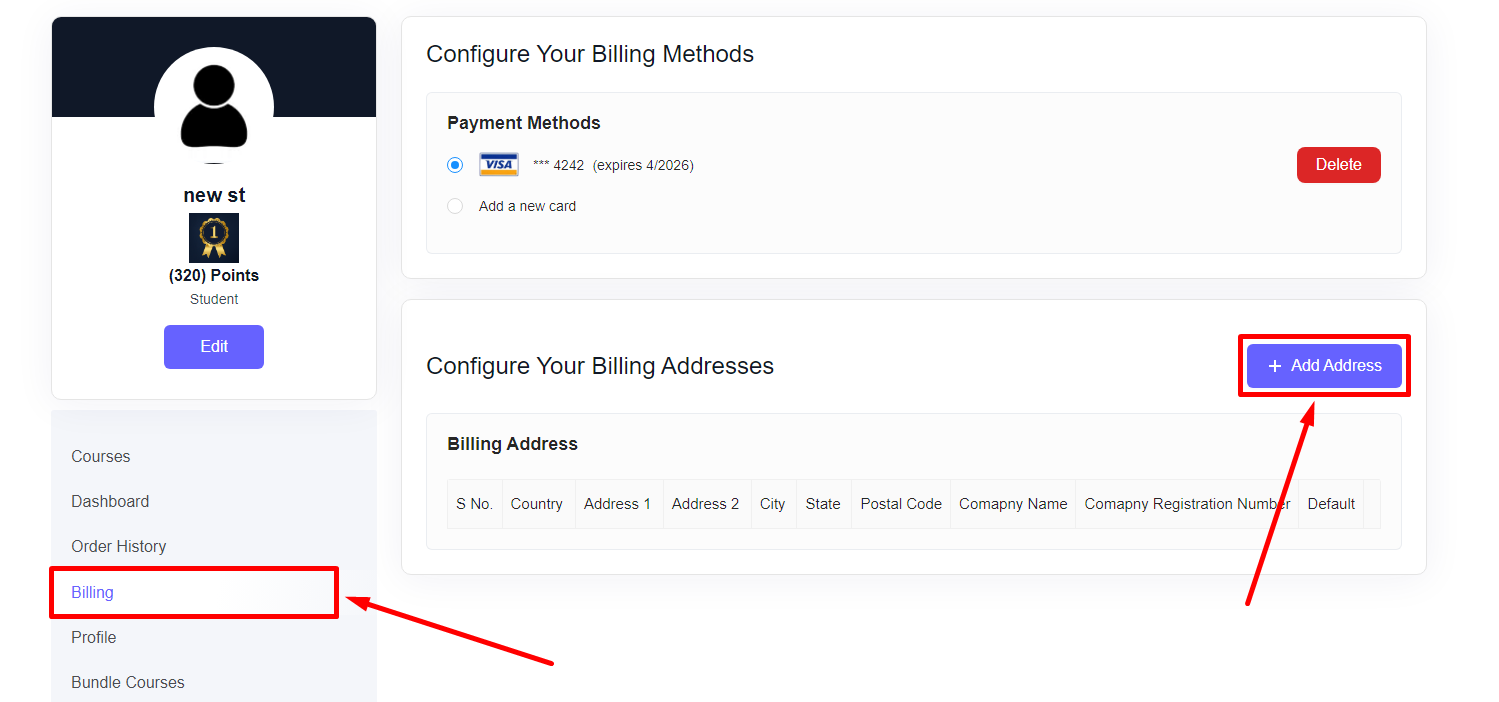The height and width of the screenshot is (702, 1499).
Task: Click the user name 'new st'
Action: point(214,195)
